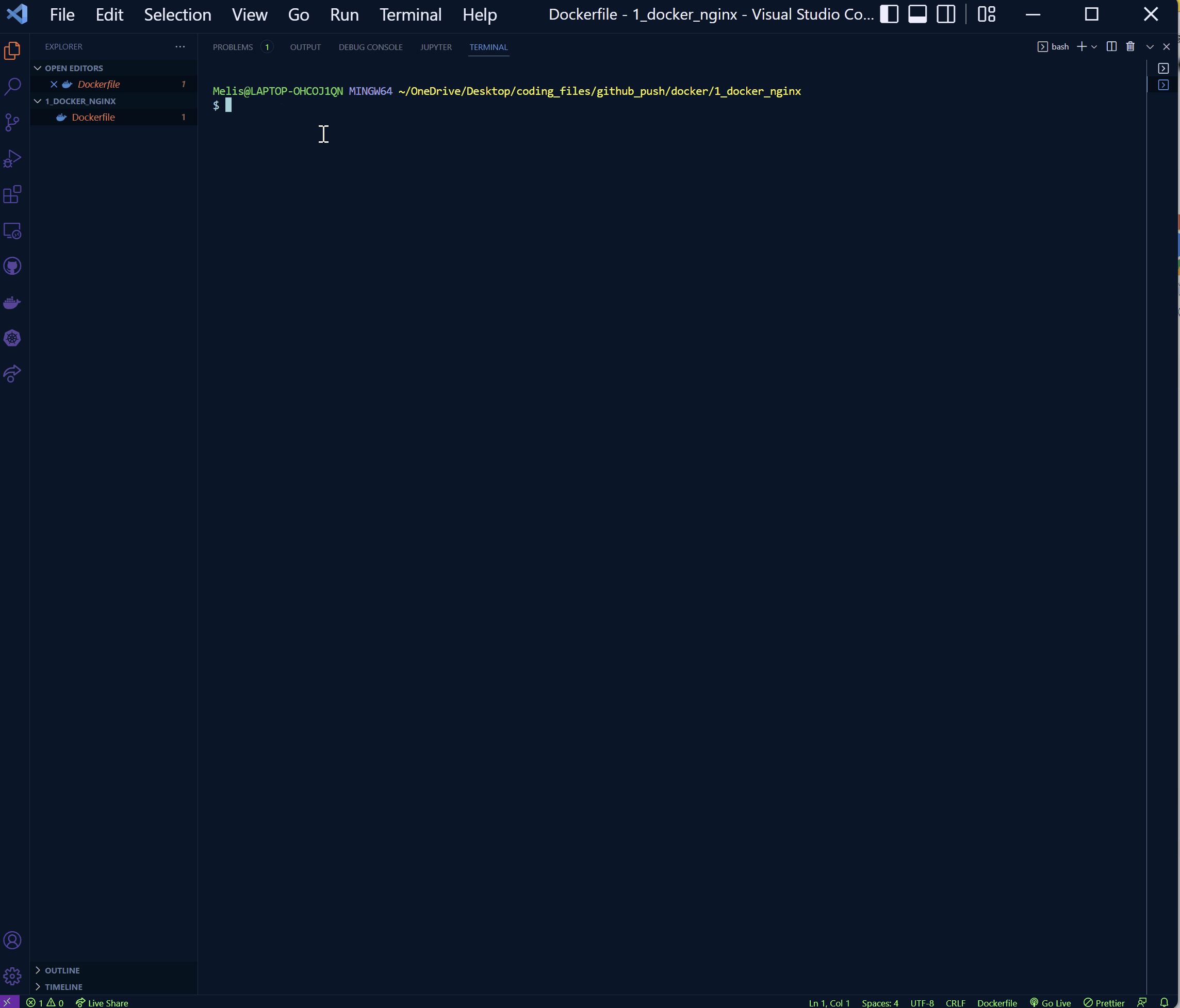Split the terminal panel

pyautogui.click(x=1111, y=47)
